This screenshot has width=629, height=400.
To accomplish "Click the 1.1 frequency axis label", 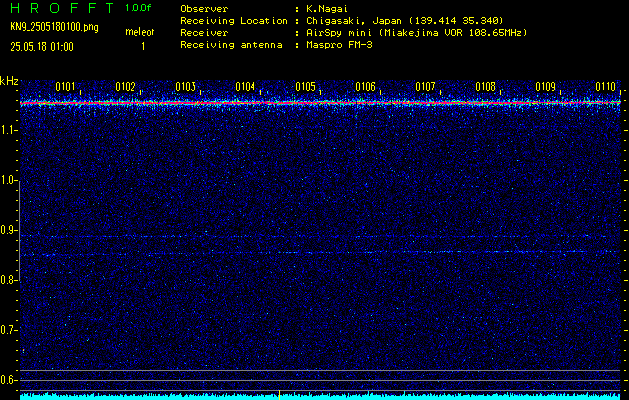I will (8, 130).
